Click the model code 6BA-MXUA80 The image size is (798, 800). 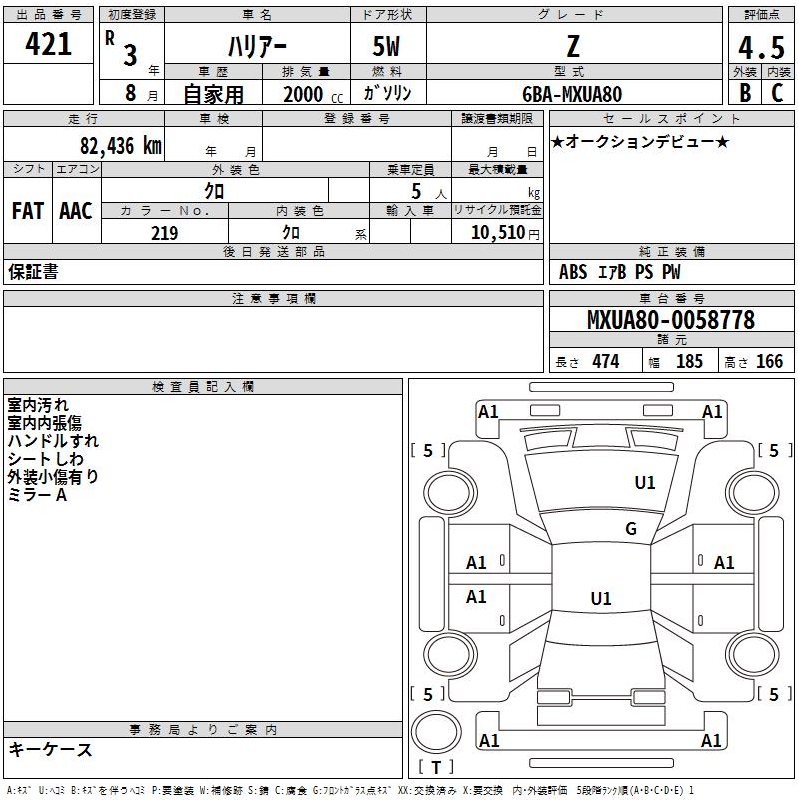click(x=572, y=94)
